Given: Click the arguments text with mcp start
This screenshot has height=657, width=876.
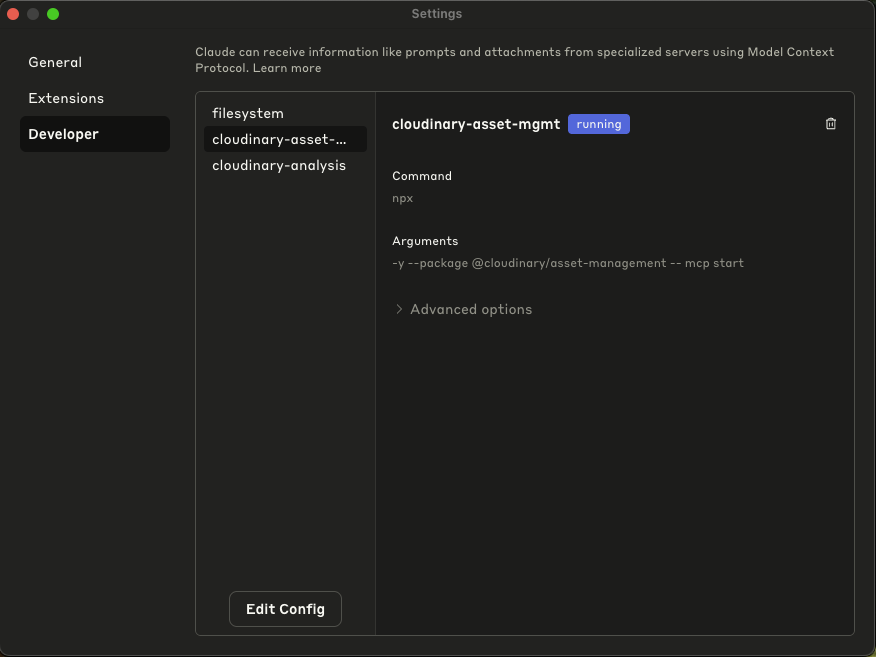Looking at the screenshot, I should (x=567, y=263).
